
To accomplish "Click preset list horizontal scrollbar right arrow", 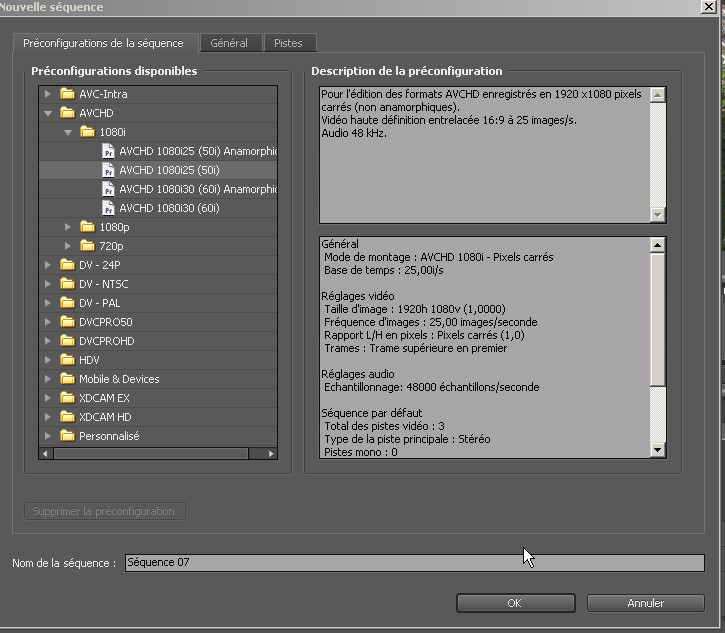I will [x=271, y=454].
